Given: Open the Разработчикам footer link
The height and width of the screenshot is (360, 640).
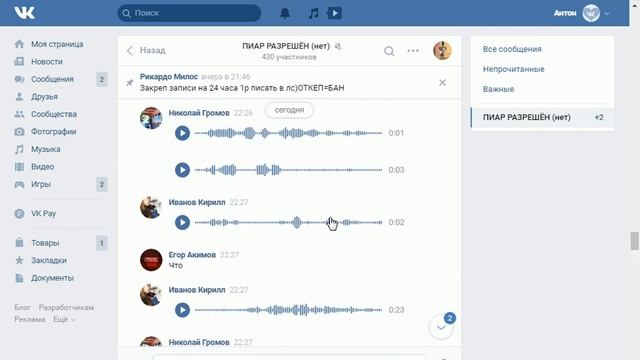Looking at the screenshot, I should 66,307.
